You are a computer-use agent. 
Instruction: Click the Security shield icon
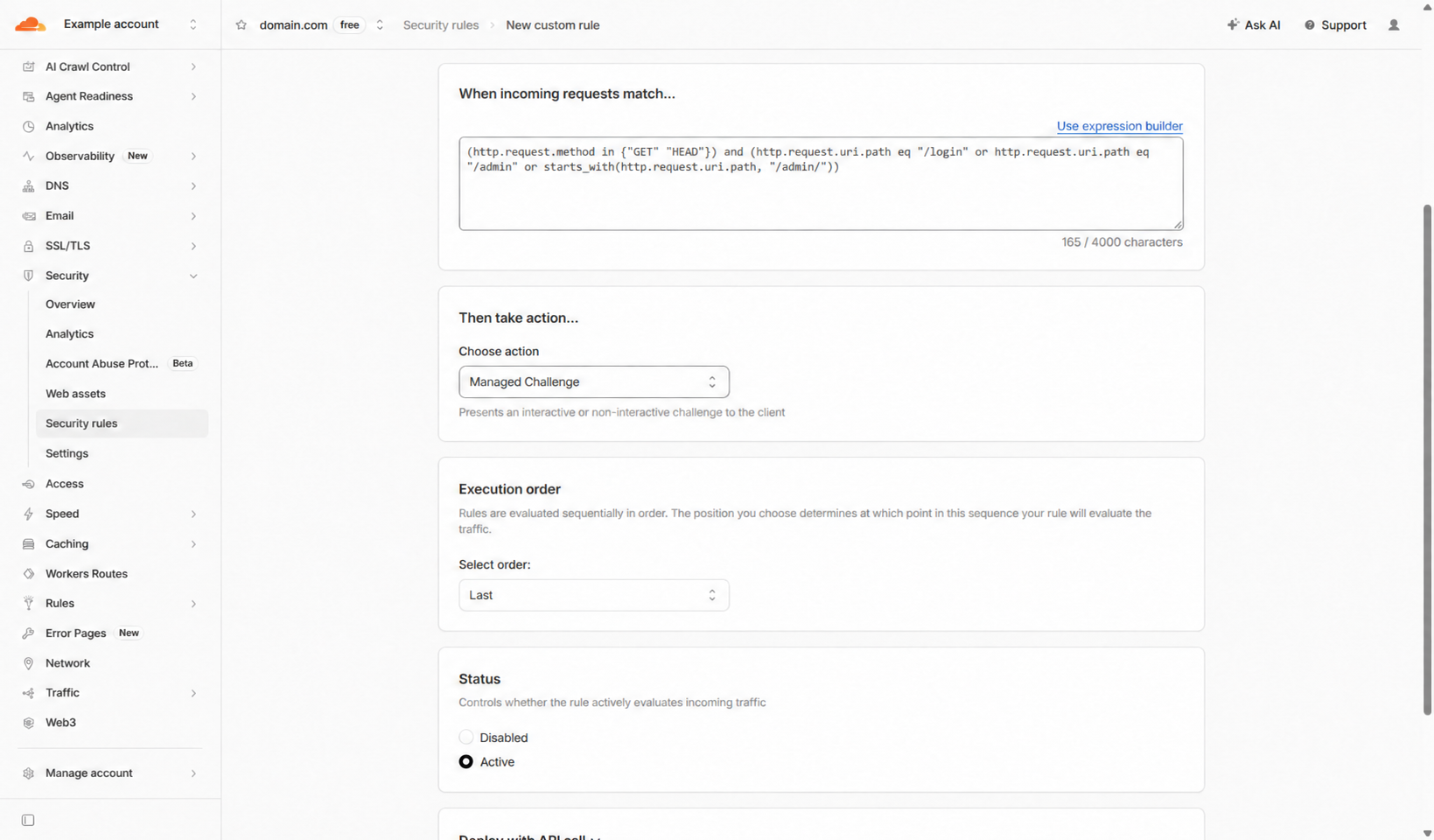[28, 276]
